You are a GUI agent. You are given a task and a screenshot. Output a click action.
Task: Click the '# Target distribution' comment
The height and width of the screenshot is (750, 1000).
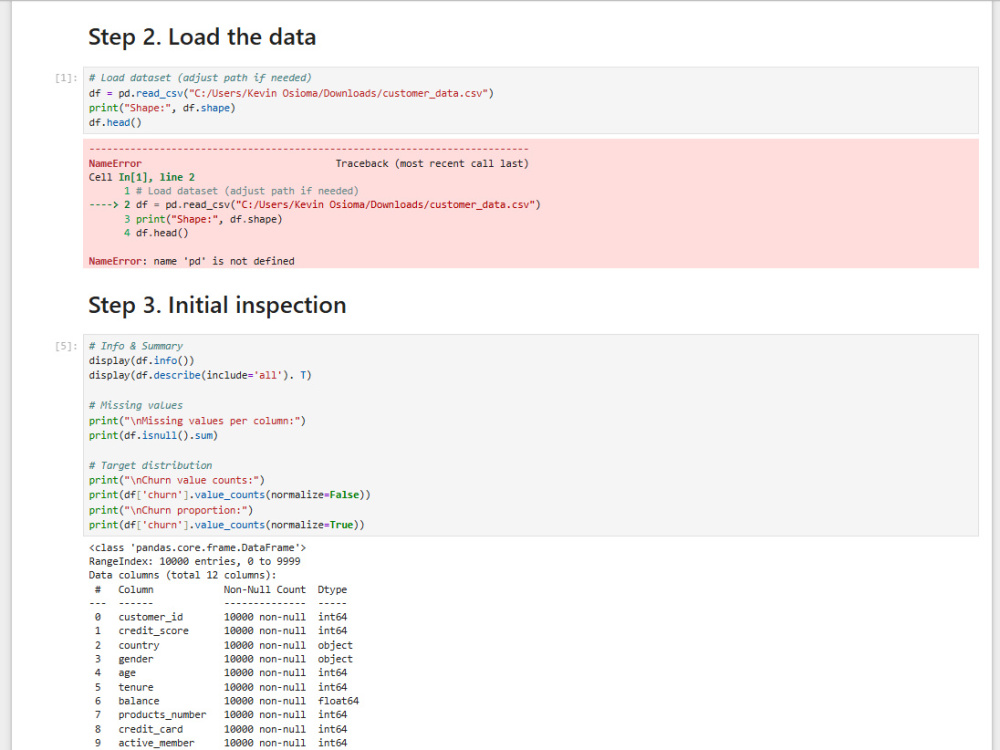[x=150, y=466]
